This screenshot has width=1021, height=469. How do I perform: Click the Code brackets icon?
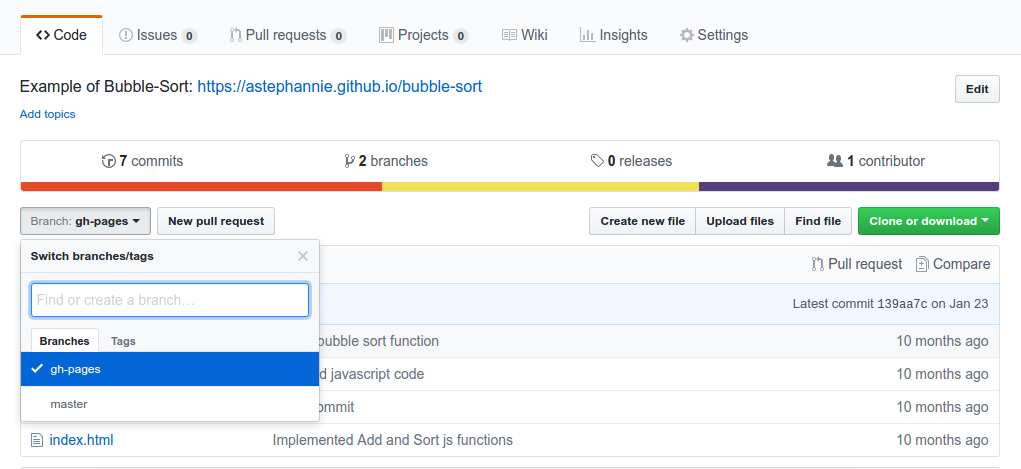43,35
